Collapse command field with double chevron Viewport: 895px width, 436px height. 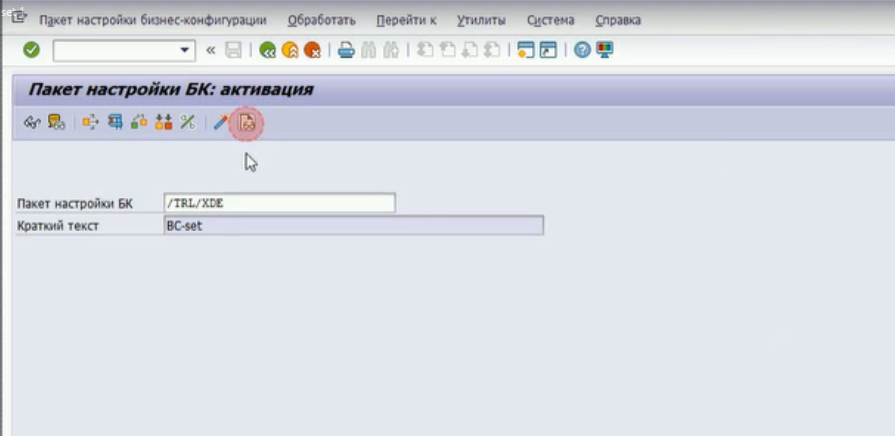tap(210, 50)
